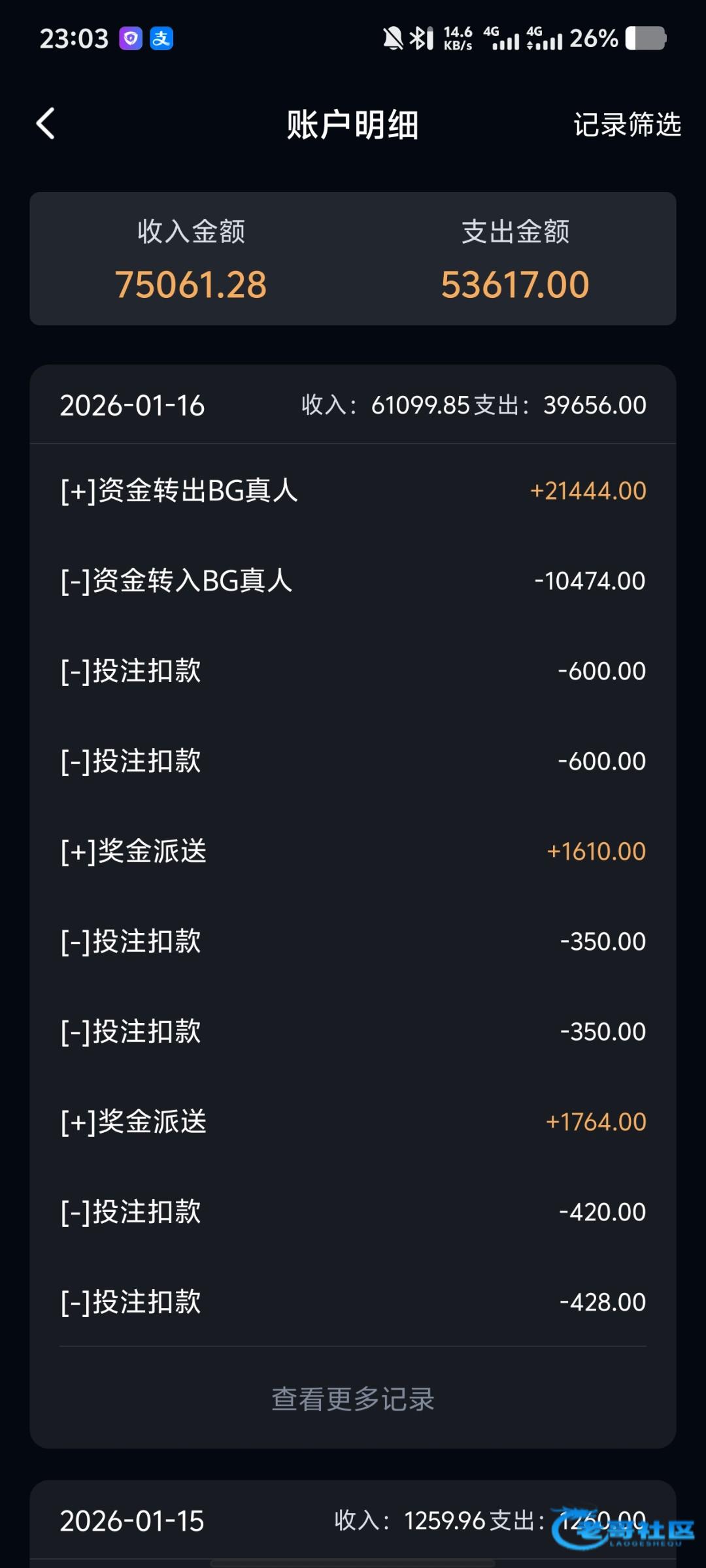Tap the Alipay icon in status bar
The image size is (706, 1568).
161,39
